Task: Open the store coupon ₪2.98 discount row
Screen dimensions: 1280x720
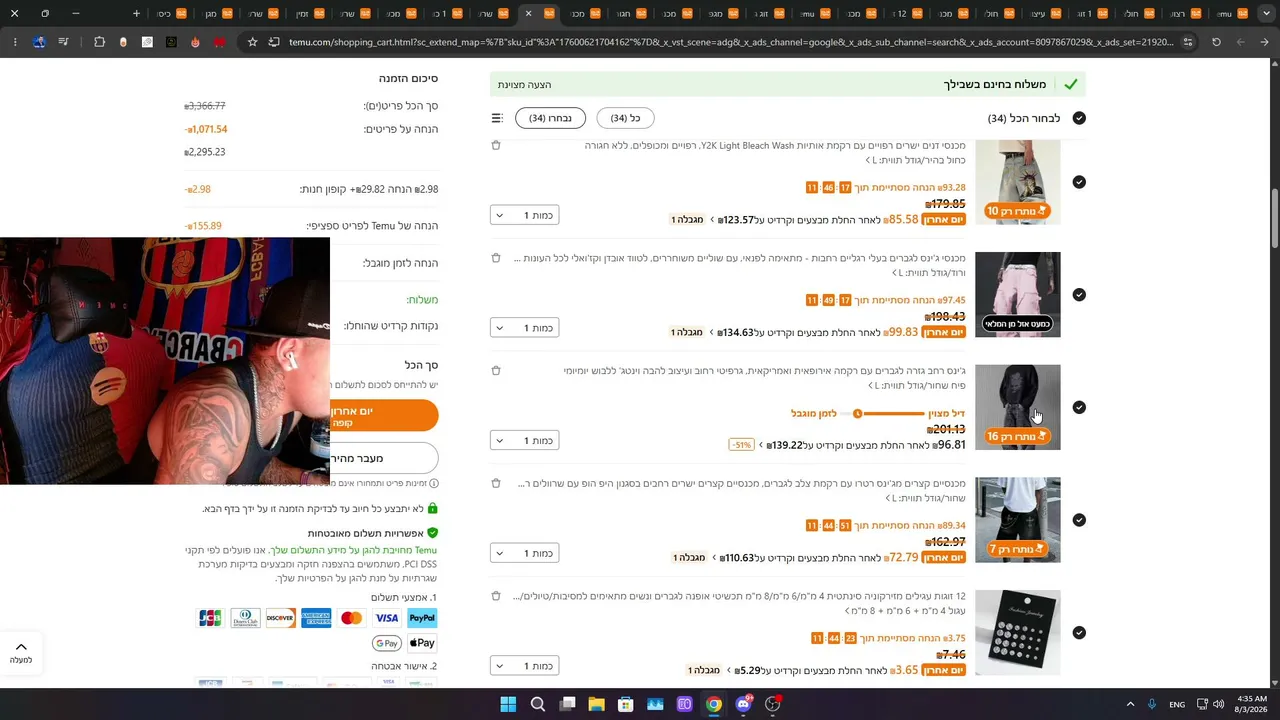Action: click(x=311, y=189)
